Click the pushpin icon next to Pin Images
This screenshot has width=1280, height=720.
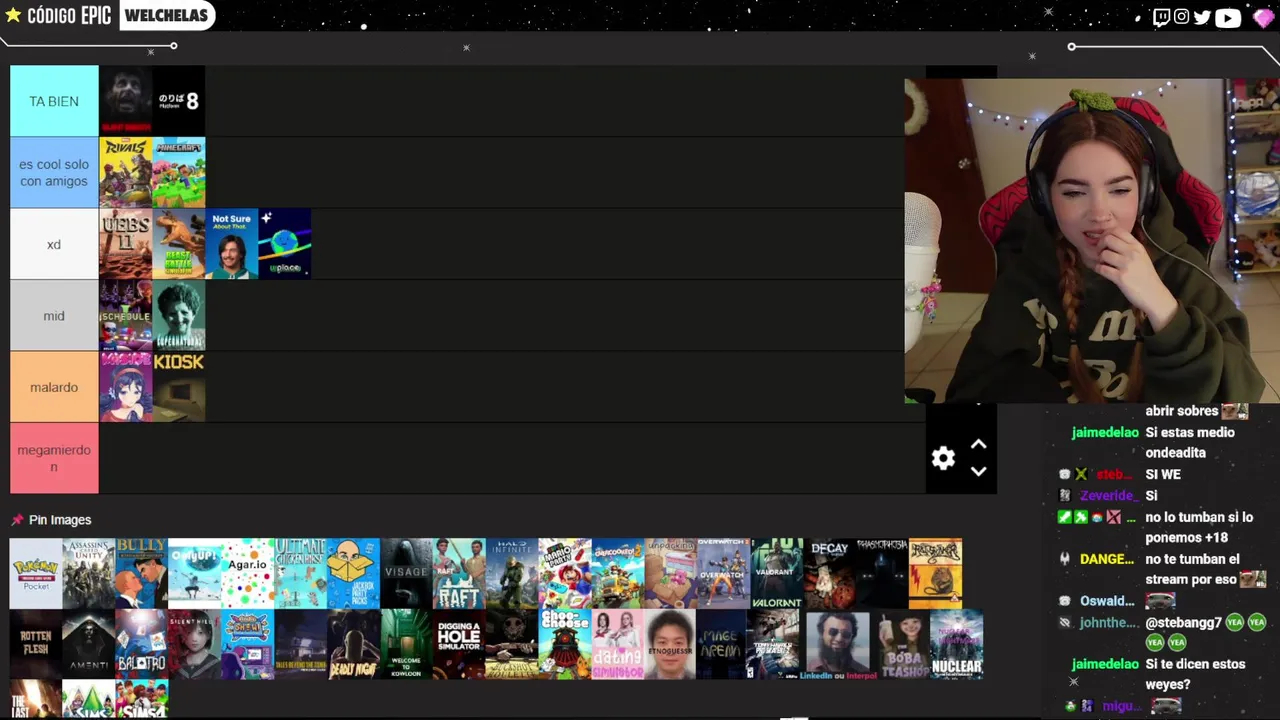click(x=17, y=520)
